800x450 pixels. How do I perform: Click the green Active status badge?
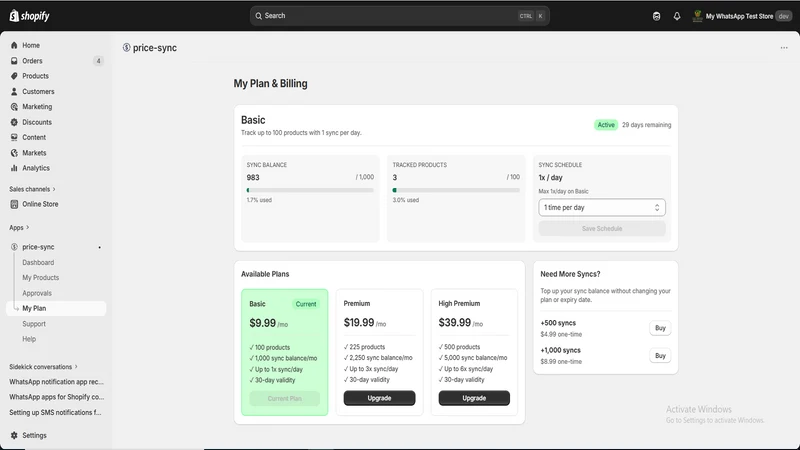(606, 125)
